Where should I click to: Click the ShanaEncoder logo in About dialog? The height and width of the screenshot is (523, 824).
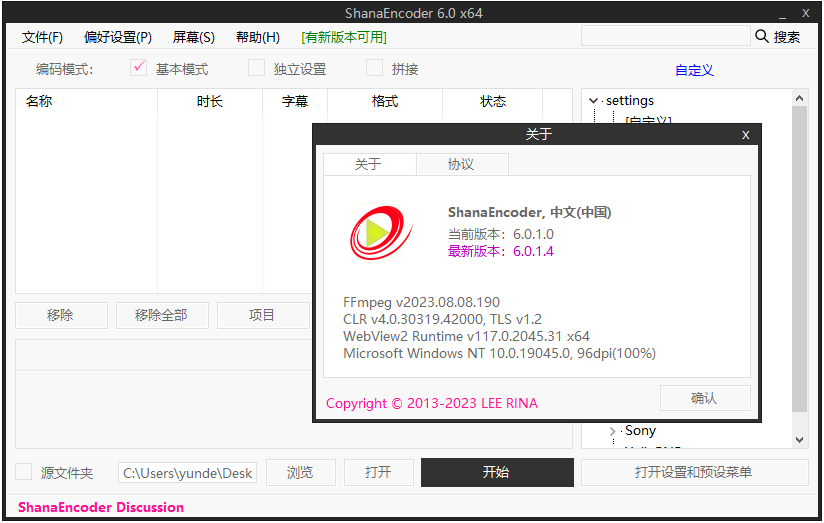click(x=381, y=232)
